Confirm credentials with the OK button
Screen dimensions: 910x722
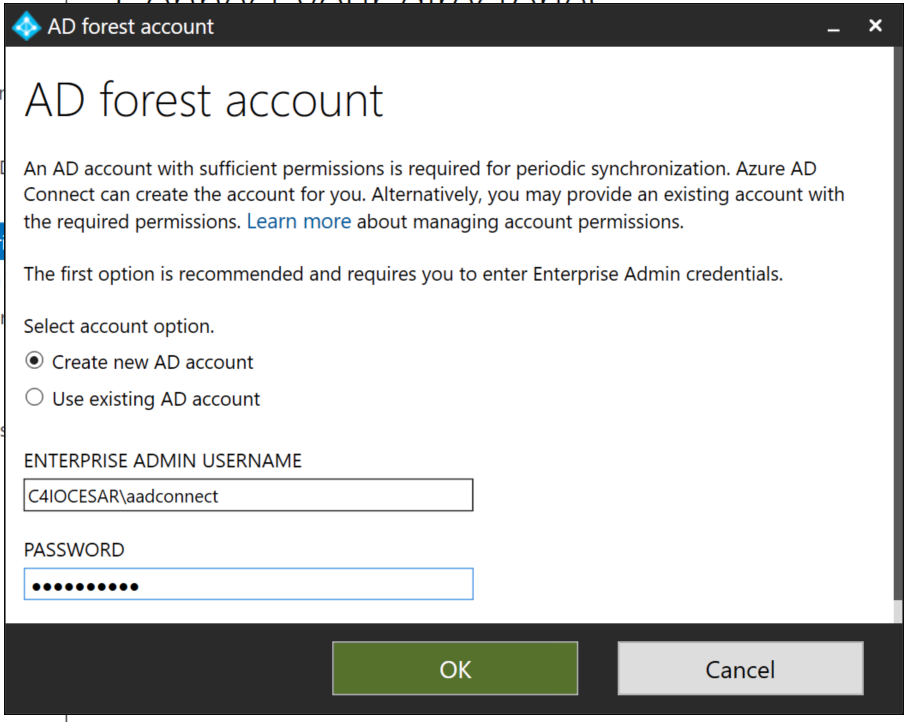coord(455,669)
